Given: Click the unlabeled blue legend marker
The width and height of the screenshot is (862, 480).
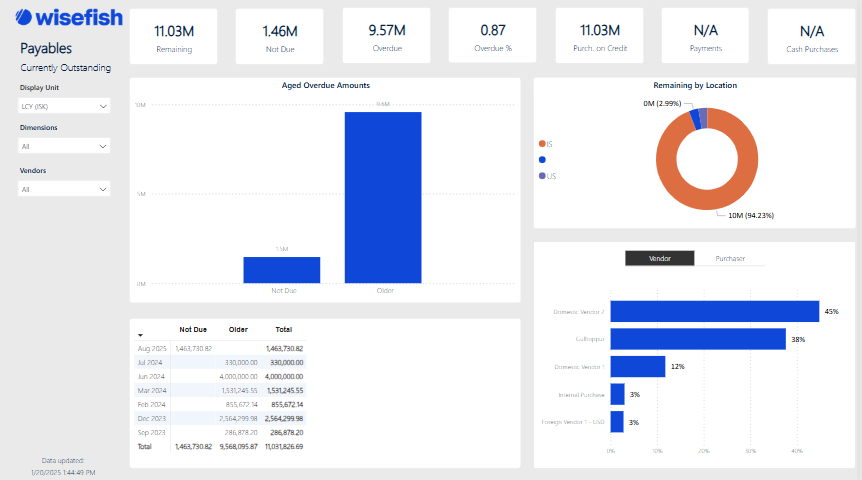Looking at the screenshot, I should (x=542, y=160).
